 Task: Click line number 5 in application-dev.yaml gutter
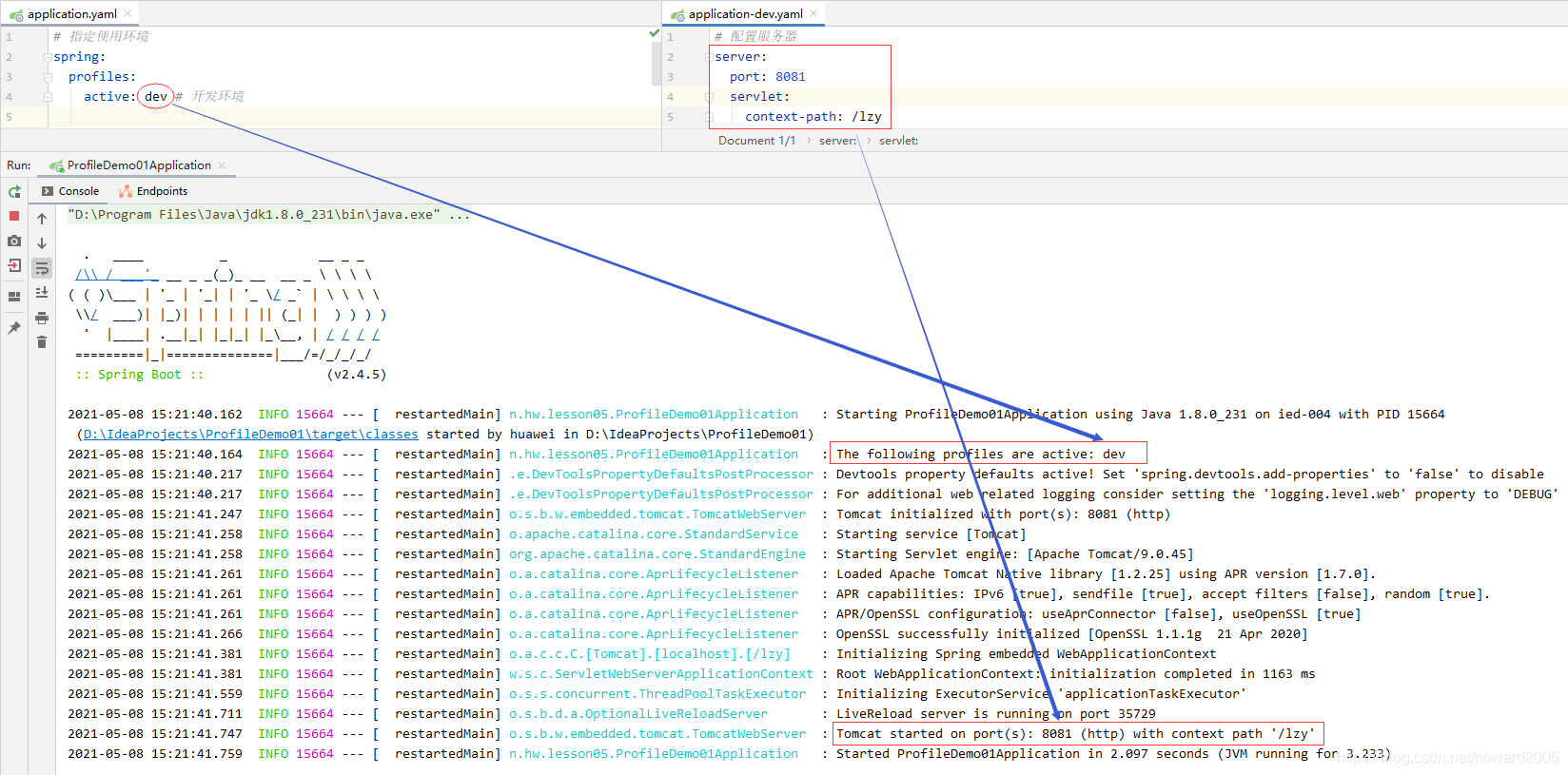click(670, 117)
